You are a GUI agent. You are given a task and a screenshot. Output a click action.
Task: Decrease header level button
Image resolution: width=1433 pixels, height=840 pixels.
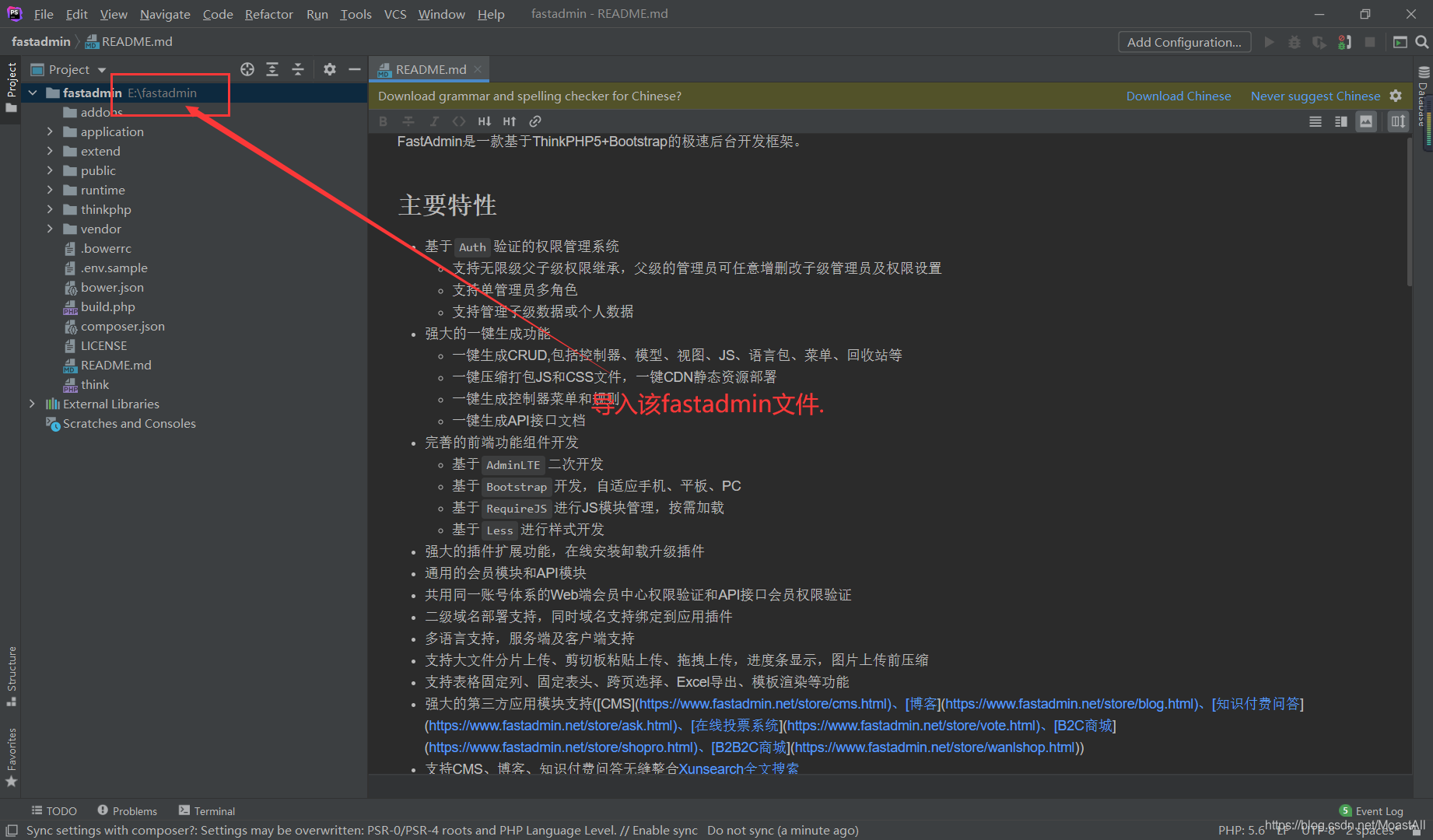(x=485, y=121)
